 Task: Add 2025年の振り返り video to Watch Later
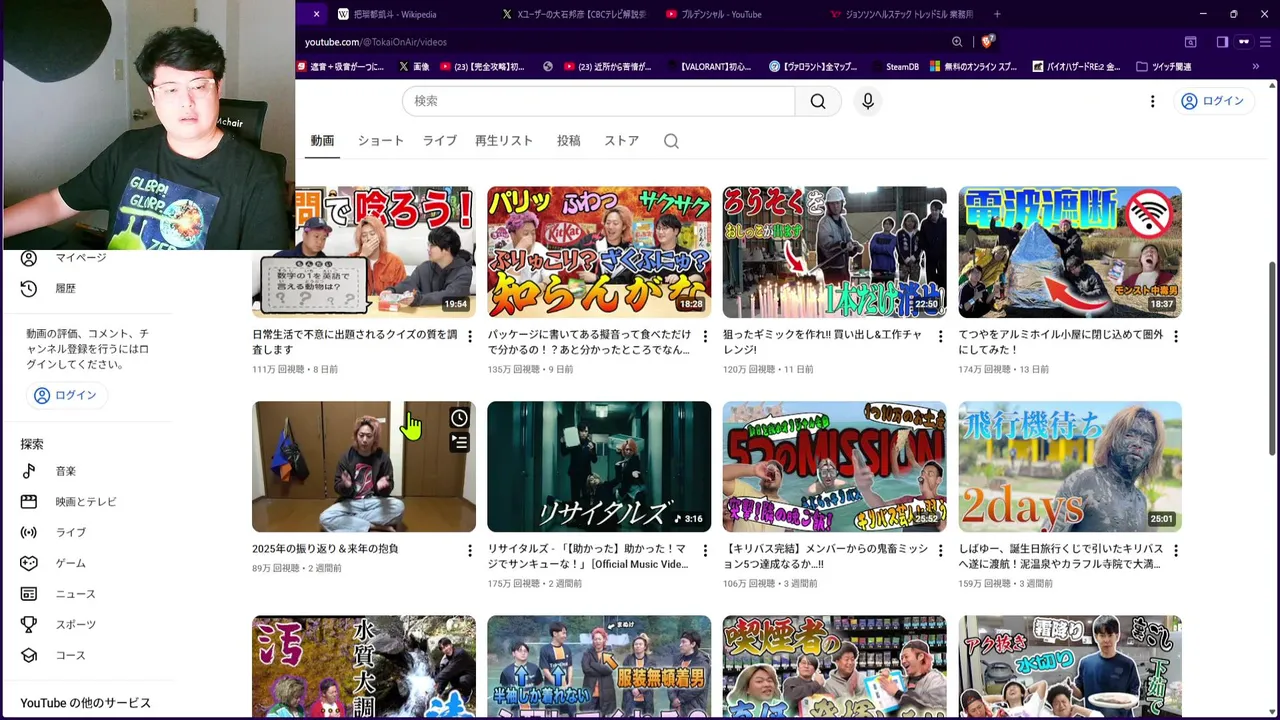click(x=459, y=418)
